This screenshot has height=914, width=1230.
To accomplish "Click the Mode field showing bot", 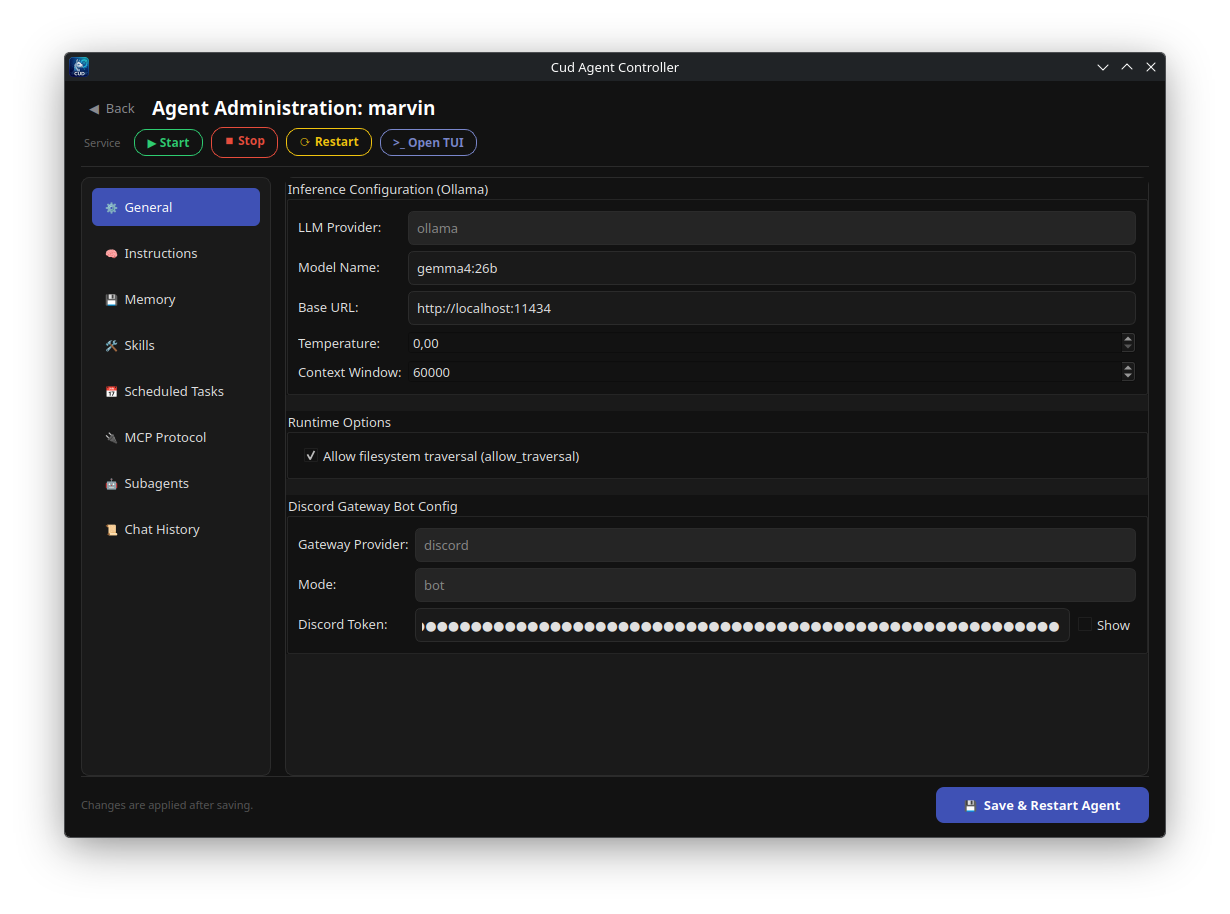I will coord(775,585).
